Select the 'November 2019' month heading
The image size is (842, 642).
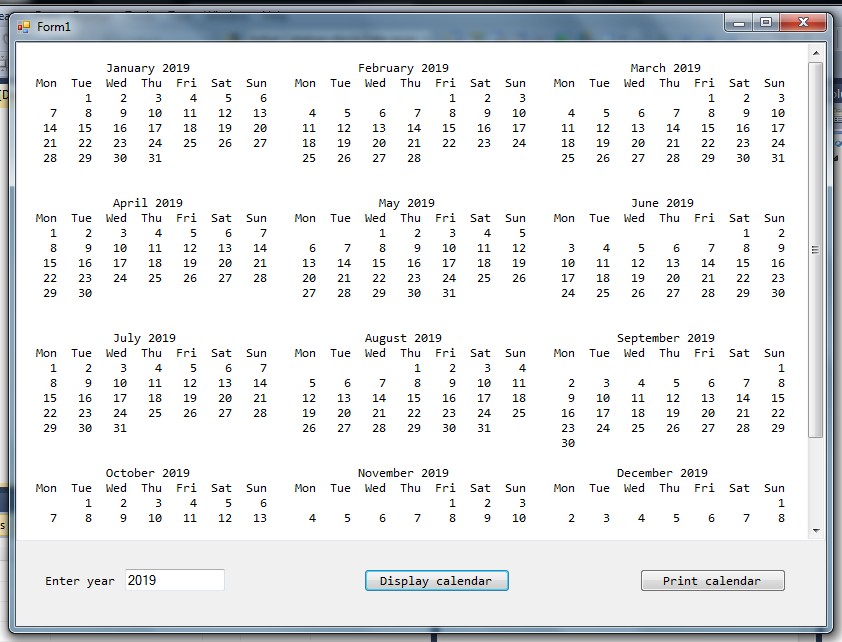403,473
